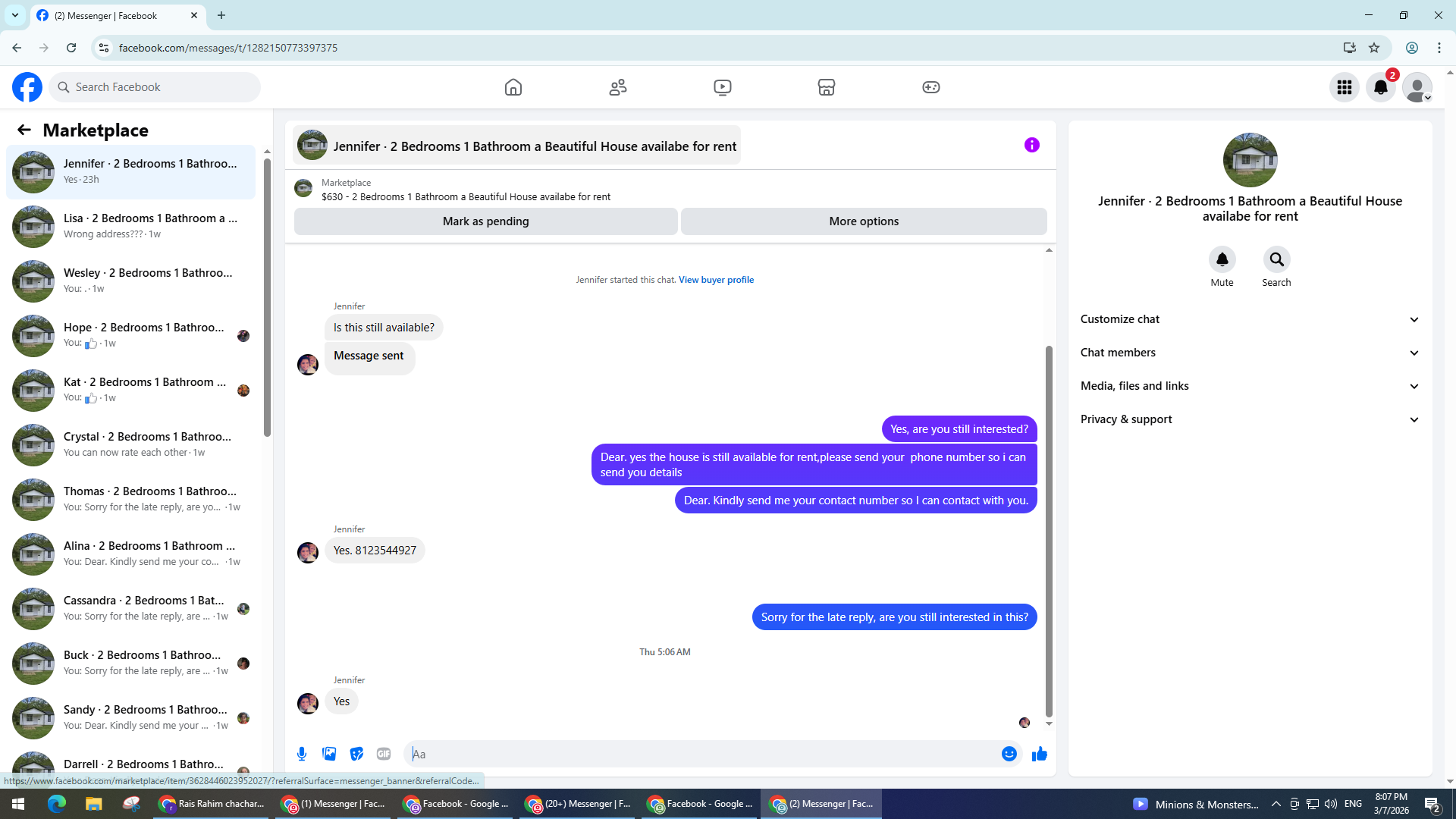Click the browser address bar URL
This screenshot has height=819, width=1456.
click(228, 48)
